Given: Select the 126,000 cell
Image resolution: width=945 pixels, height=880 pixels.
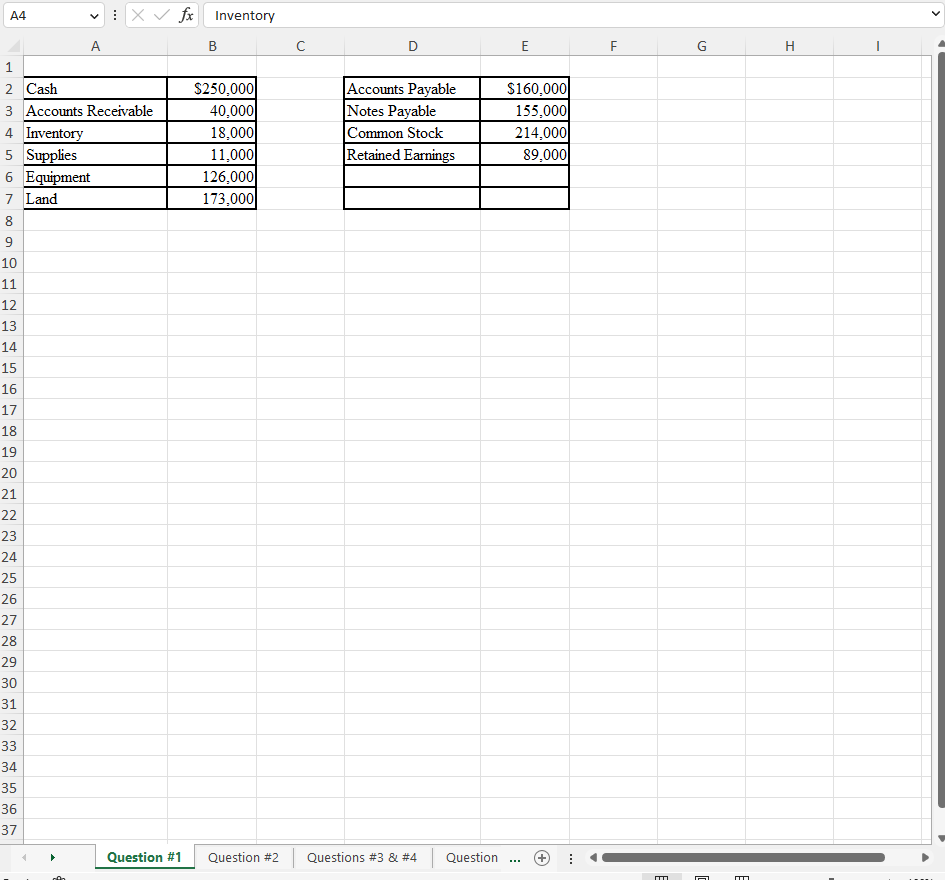Looking at the screenshot, I should click(212, 177).
